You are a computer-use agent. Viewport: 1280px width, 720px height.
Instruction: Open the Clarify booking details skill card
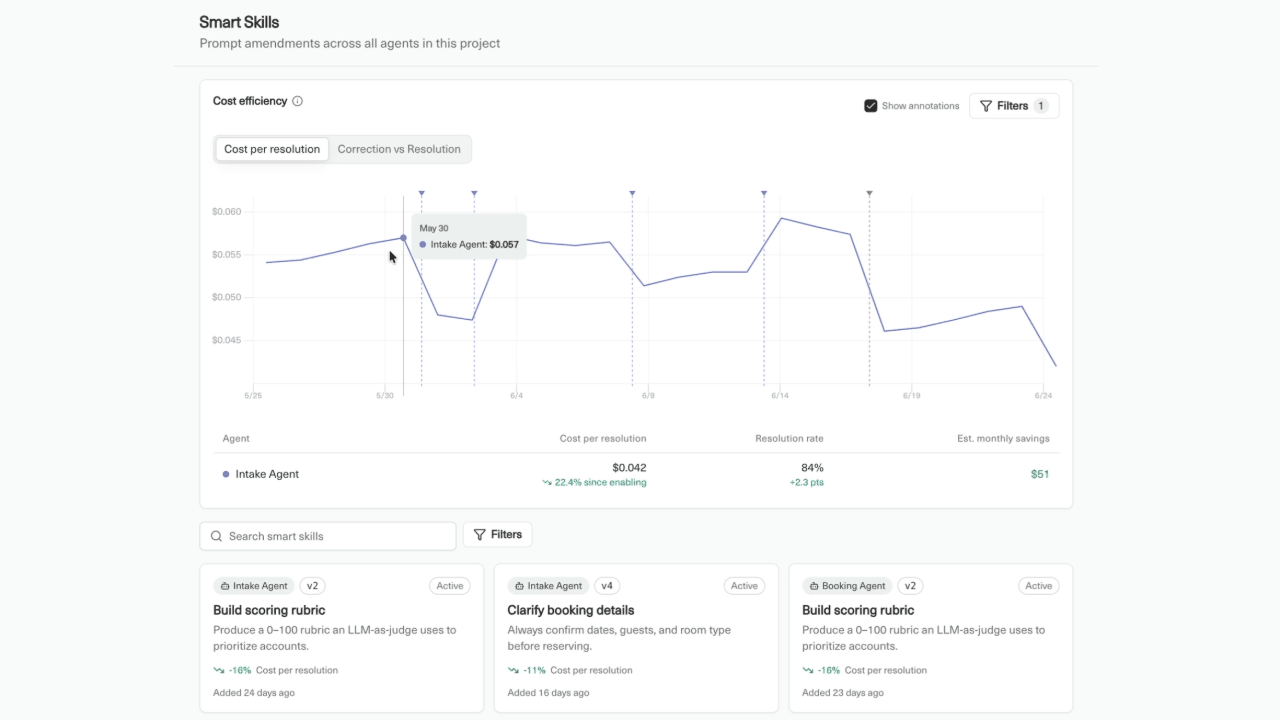click(x=636, y=638)
